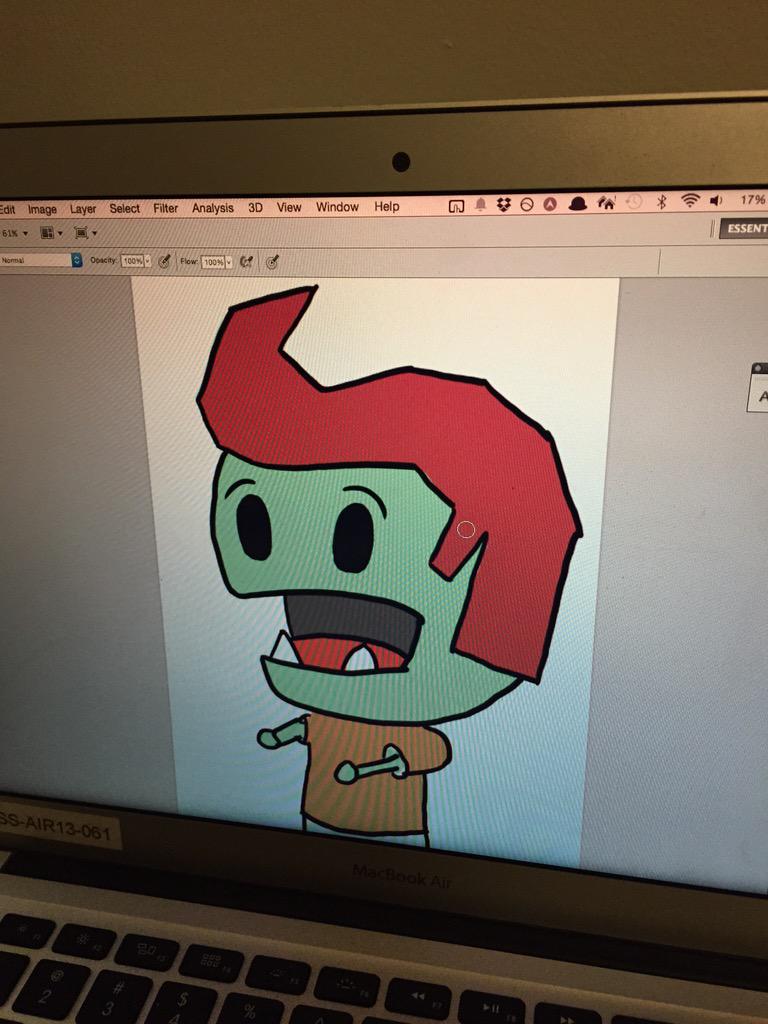This screenshot has height=1024, width=768.
Task: Click the circular wave menu bar icon
Action: [x=527, y=204]
